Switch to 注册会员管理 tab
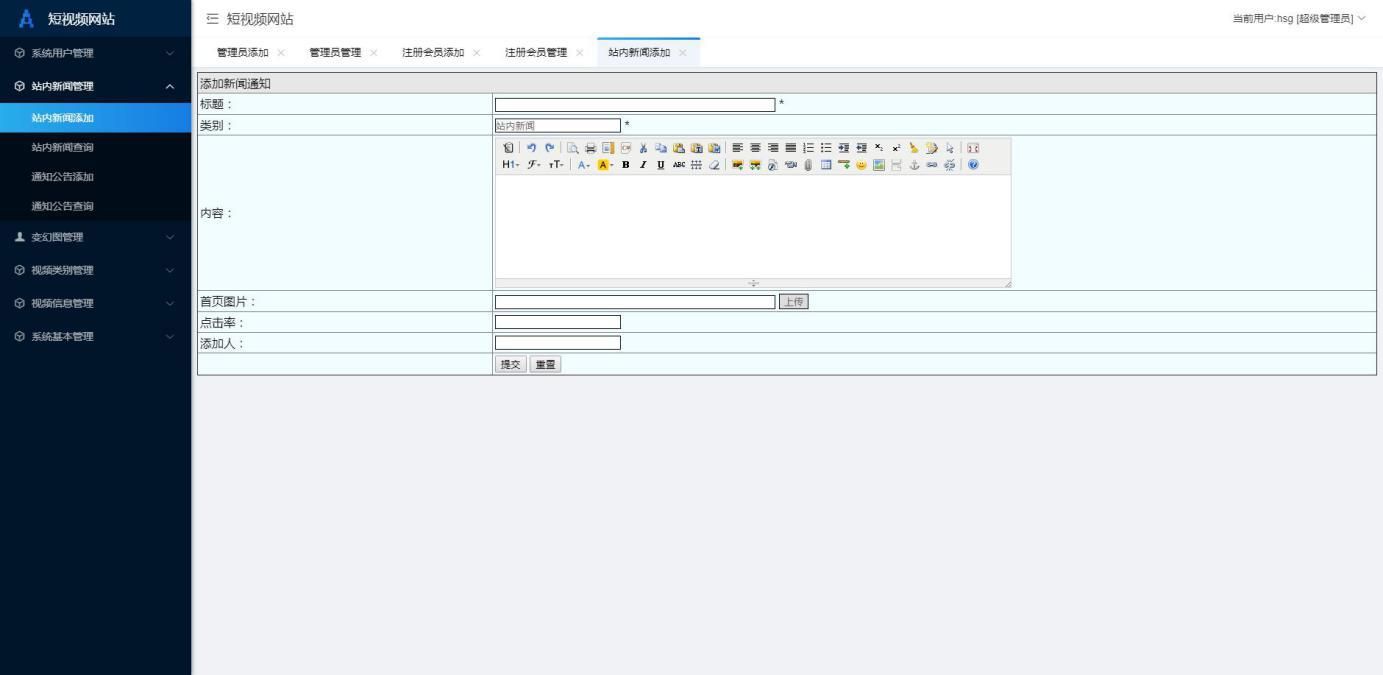 (x=536, y=53)
